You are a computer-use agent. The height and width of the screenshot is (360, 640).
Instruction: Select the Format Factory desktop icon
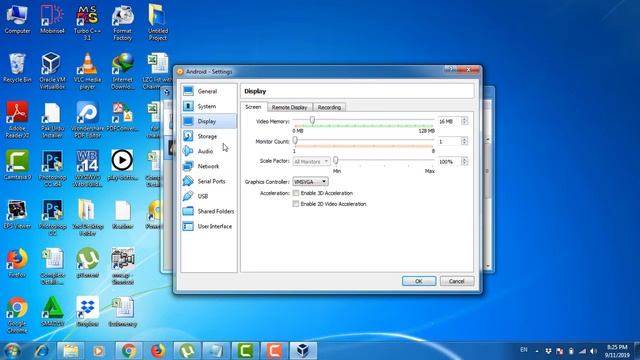tap(122, 23)
